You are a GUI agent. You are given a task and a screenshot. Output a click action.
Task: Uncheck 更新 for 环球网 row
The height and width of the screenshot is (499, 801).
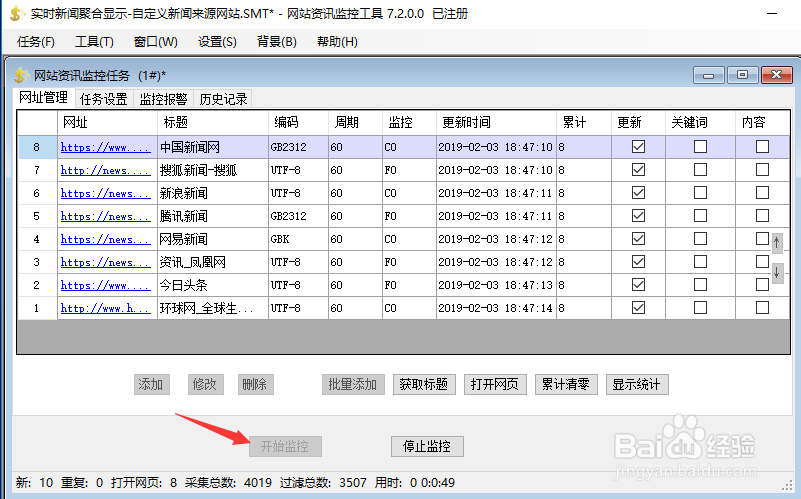click(x=638, y=307)
